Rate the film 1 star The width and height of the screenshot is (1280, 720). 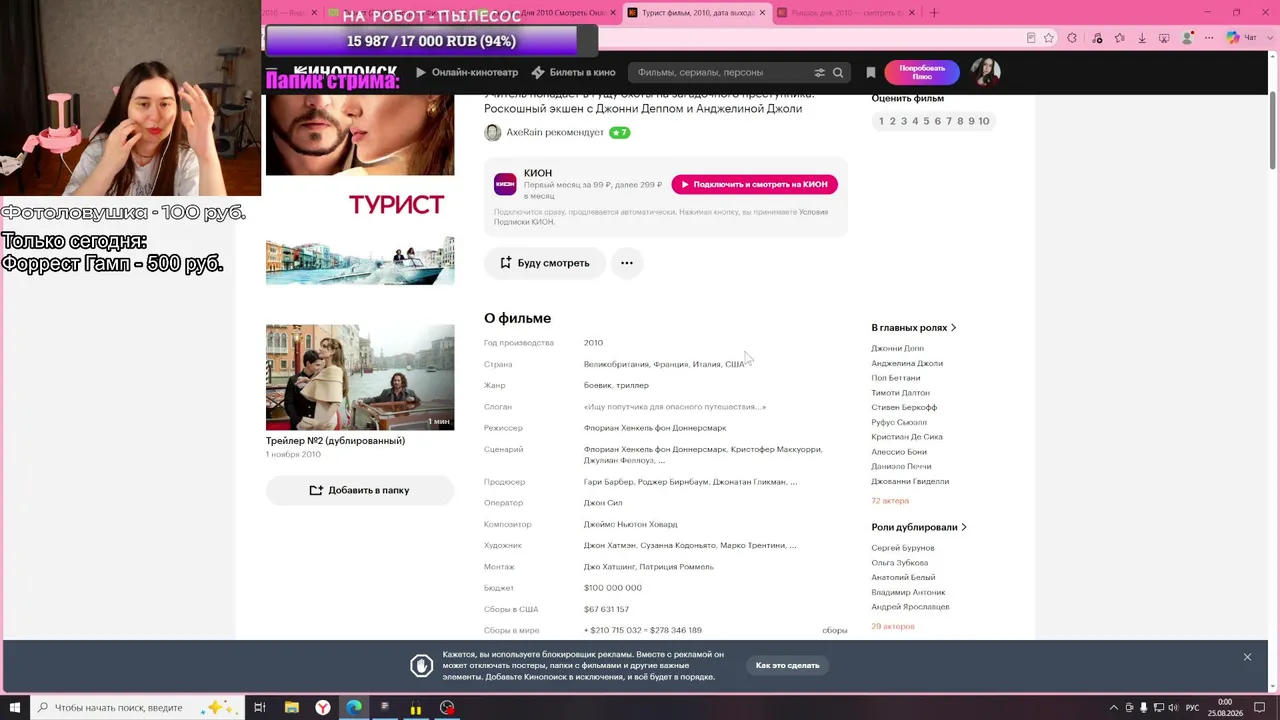[x=881, y=121]
